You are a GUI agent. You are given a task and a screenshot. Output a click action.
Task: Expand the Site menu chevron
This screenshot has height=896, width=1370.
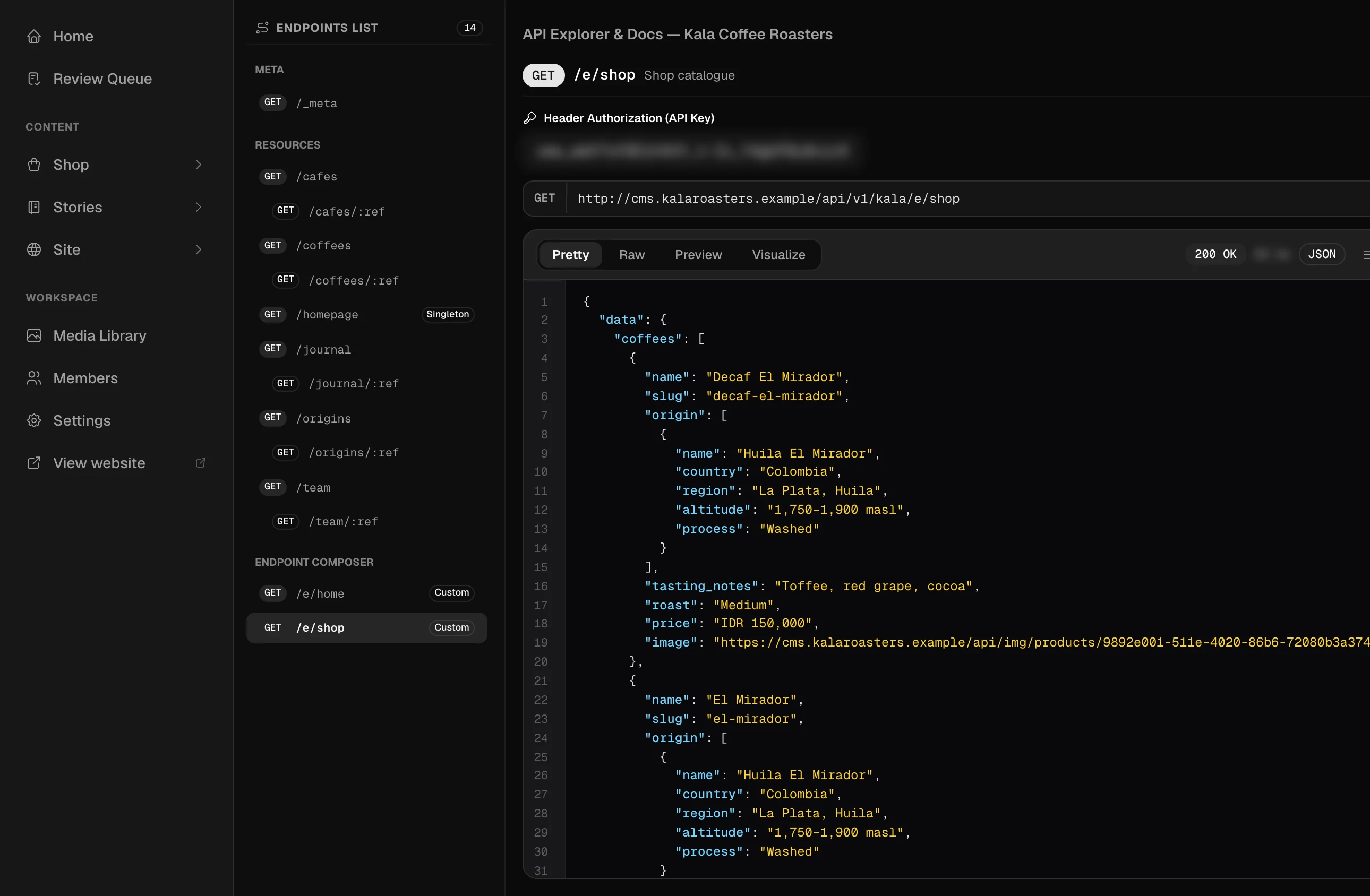tap(199, 250)
